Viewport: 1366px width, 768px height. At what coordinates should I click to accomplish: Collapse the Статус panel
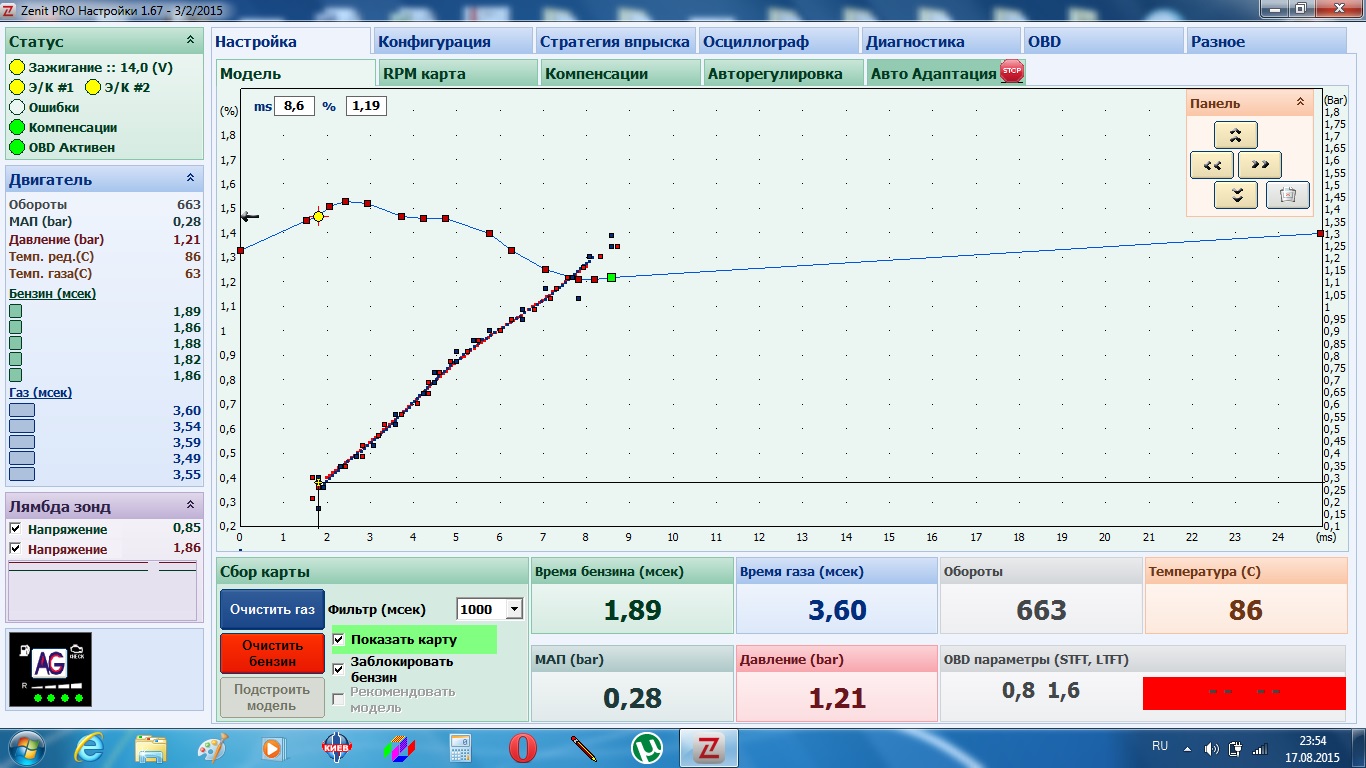pyautogui.click(x=190, y=41)
